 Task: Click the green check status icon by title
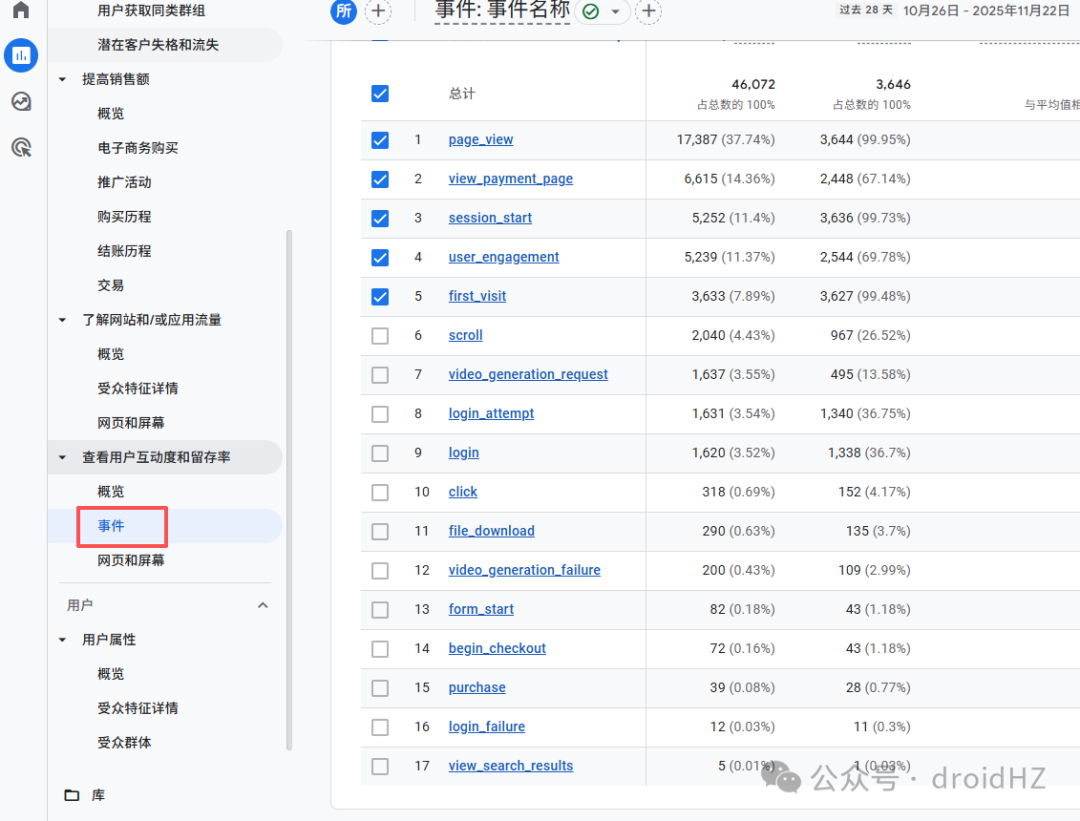click(x=590, y=11)
